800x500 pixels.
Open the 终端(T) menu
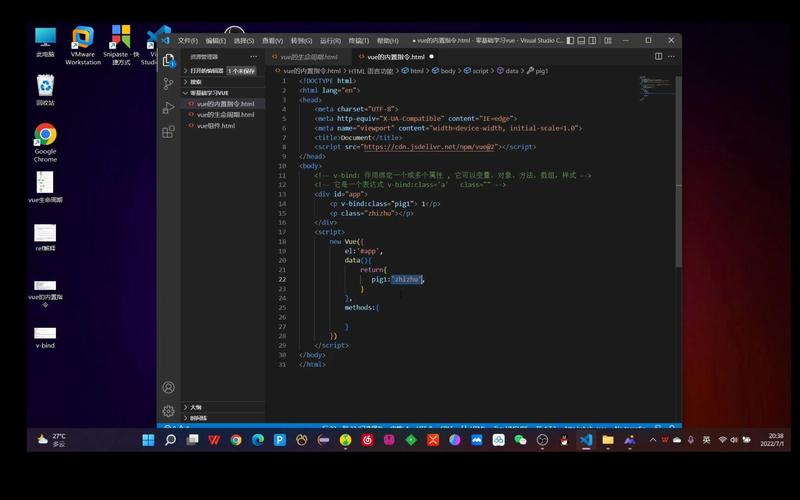tap(359, 41)
